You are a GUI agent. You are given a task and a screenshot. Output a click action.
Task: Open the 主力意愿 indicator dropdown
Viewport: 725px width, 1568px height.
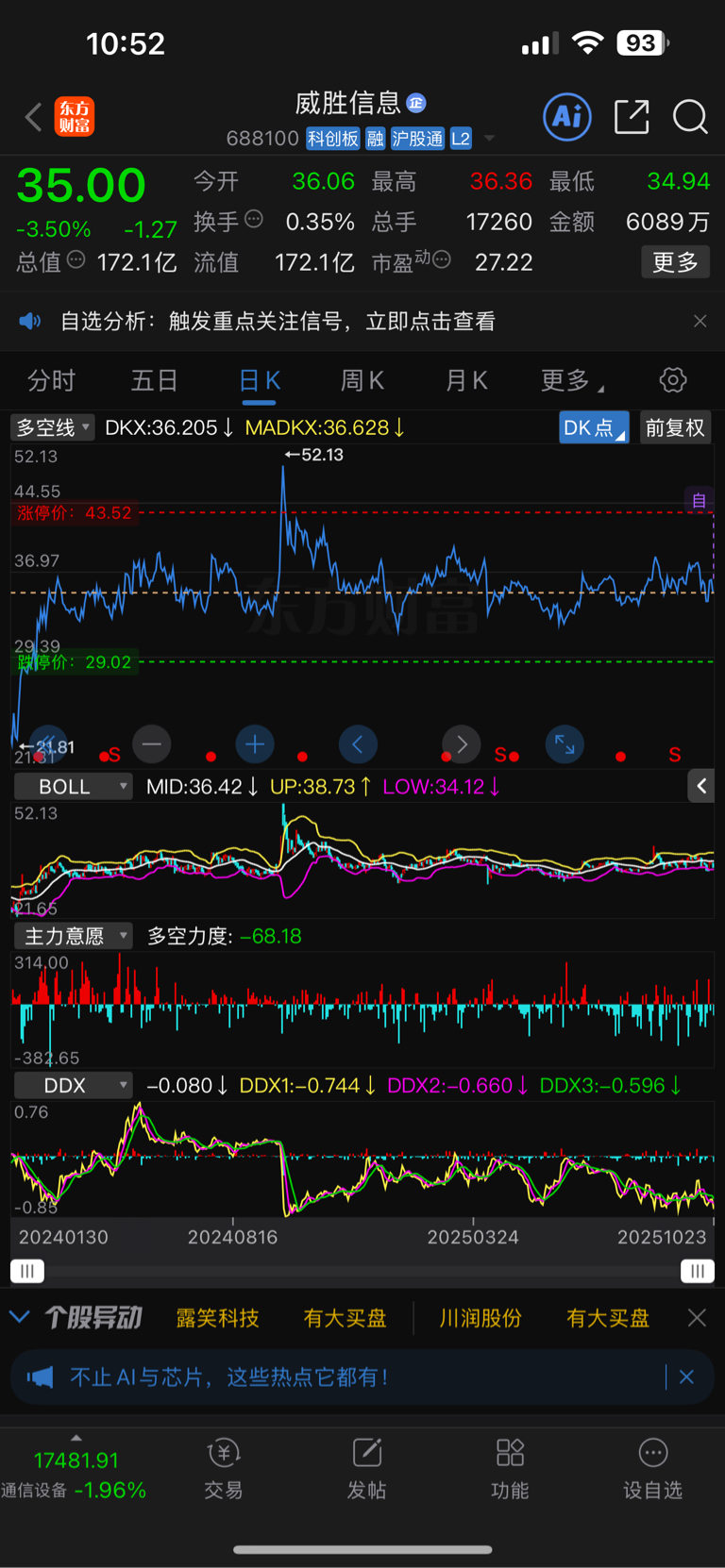[x=73, y=936]
